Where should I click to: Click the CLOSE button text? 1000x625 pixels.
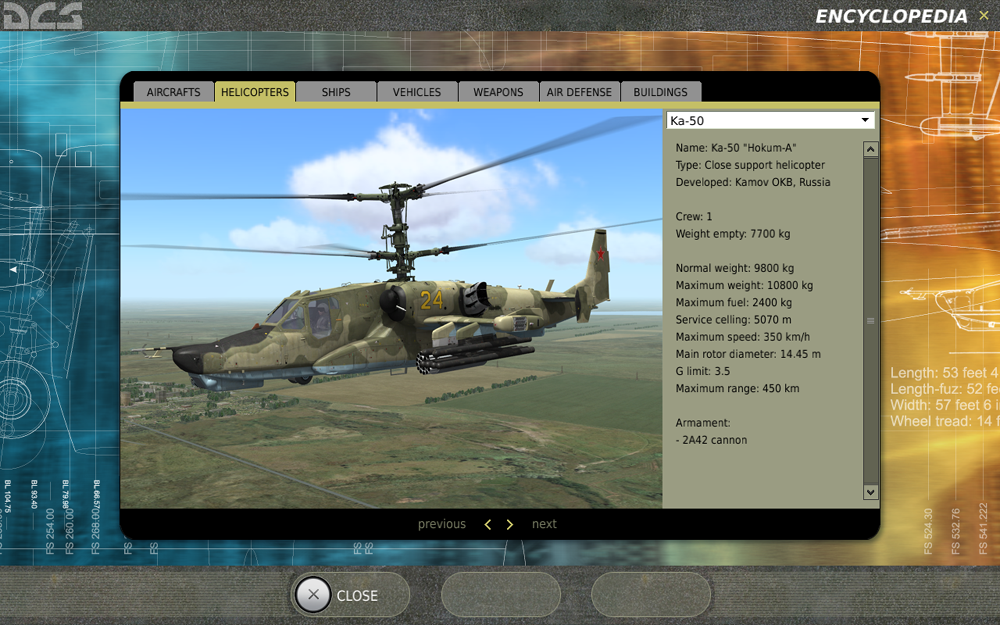[357, 596]
